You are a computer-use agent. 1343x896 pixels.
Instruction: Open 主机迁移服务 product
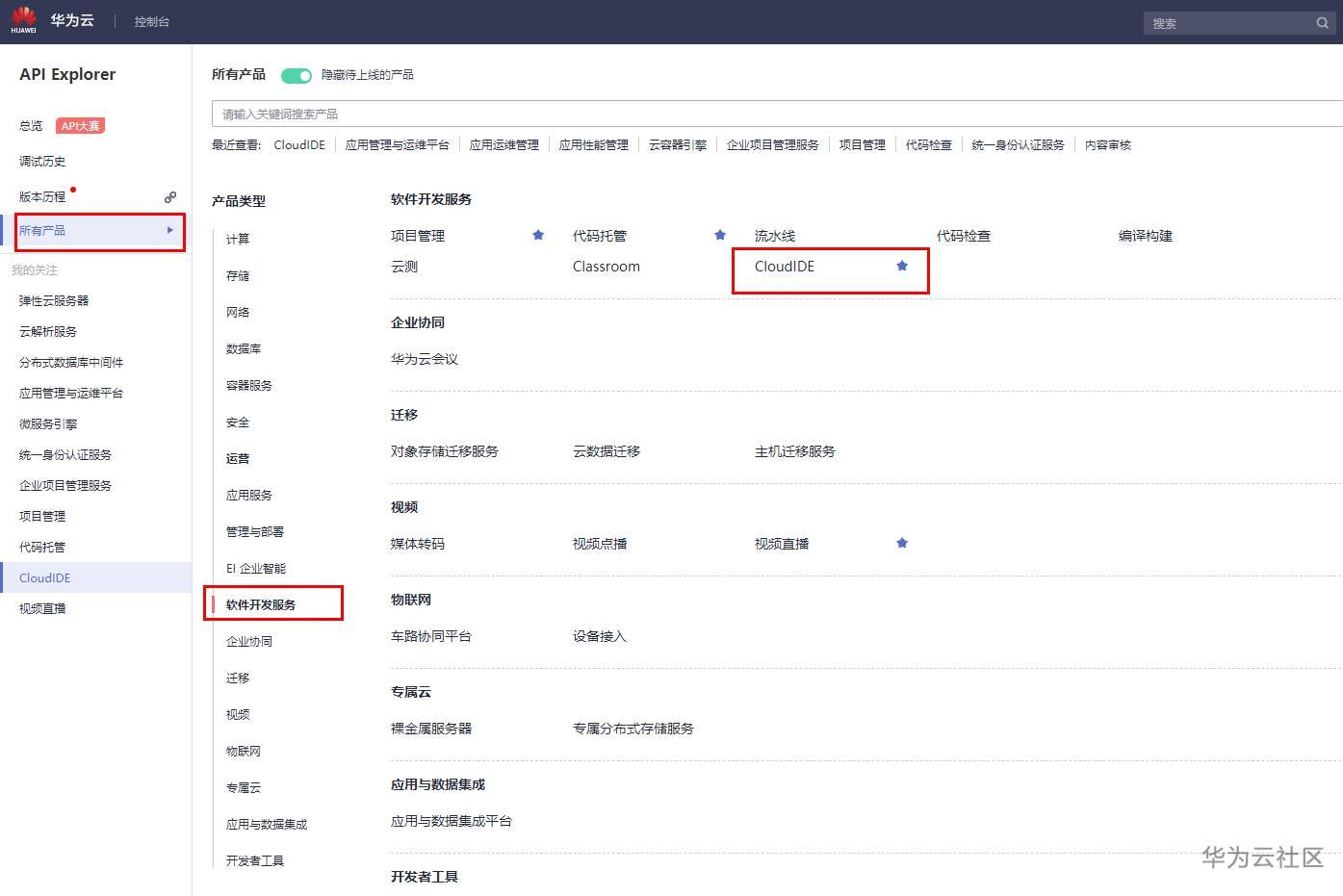tap(795, 451)
